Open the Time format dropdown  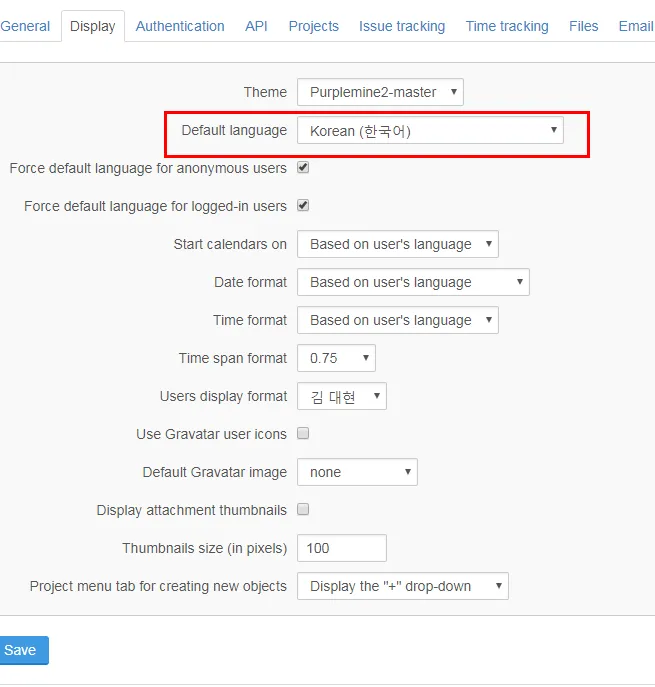[398, 320]
